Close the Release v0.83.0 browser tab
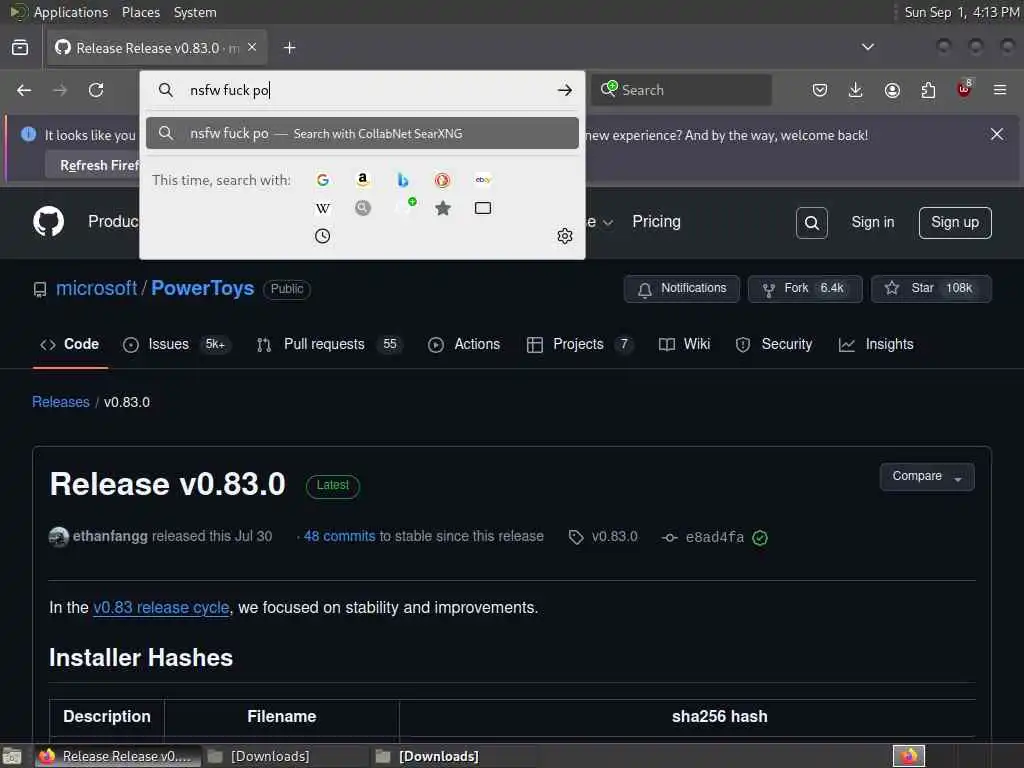The image size is (1024, 768). (252, 47)
